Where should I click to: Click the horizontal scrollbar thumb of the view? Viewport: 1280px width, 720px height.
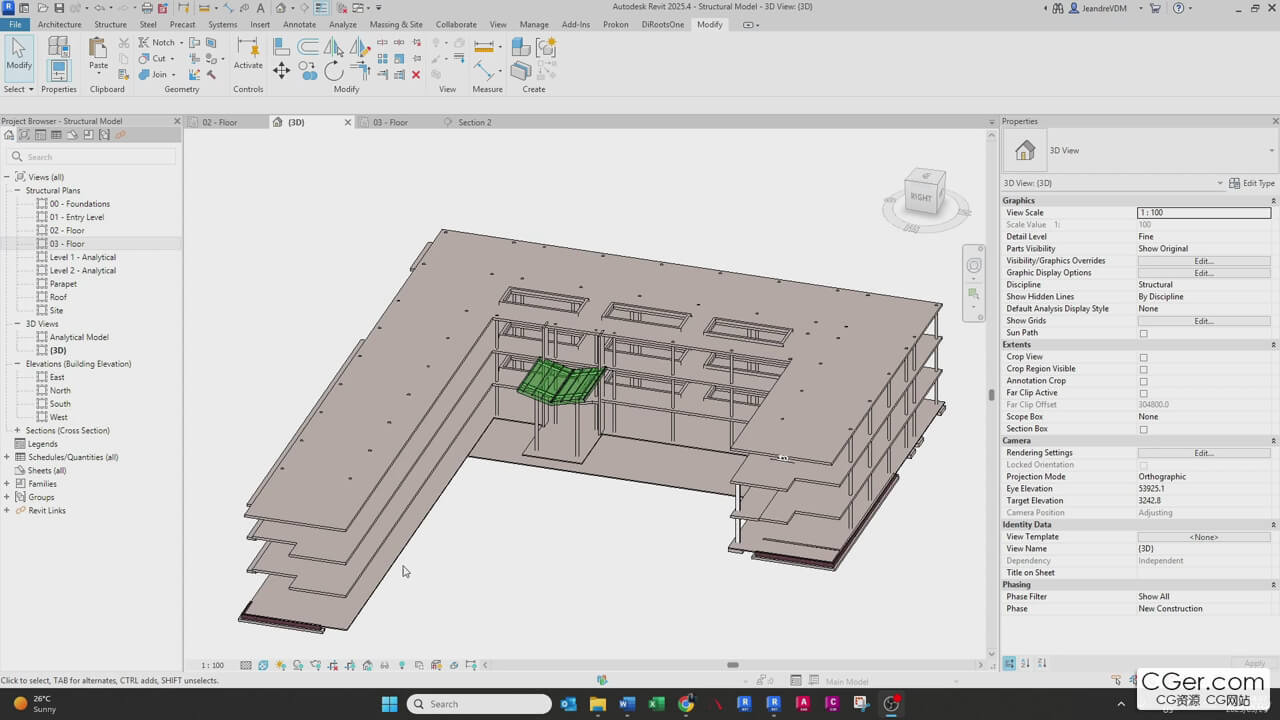tap(733, 665)
